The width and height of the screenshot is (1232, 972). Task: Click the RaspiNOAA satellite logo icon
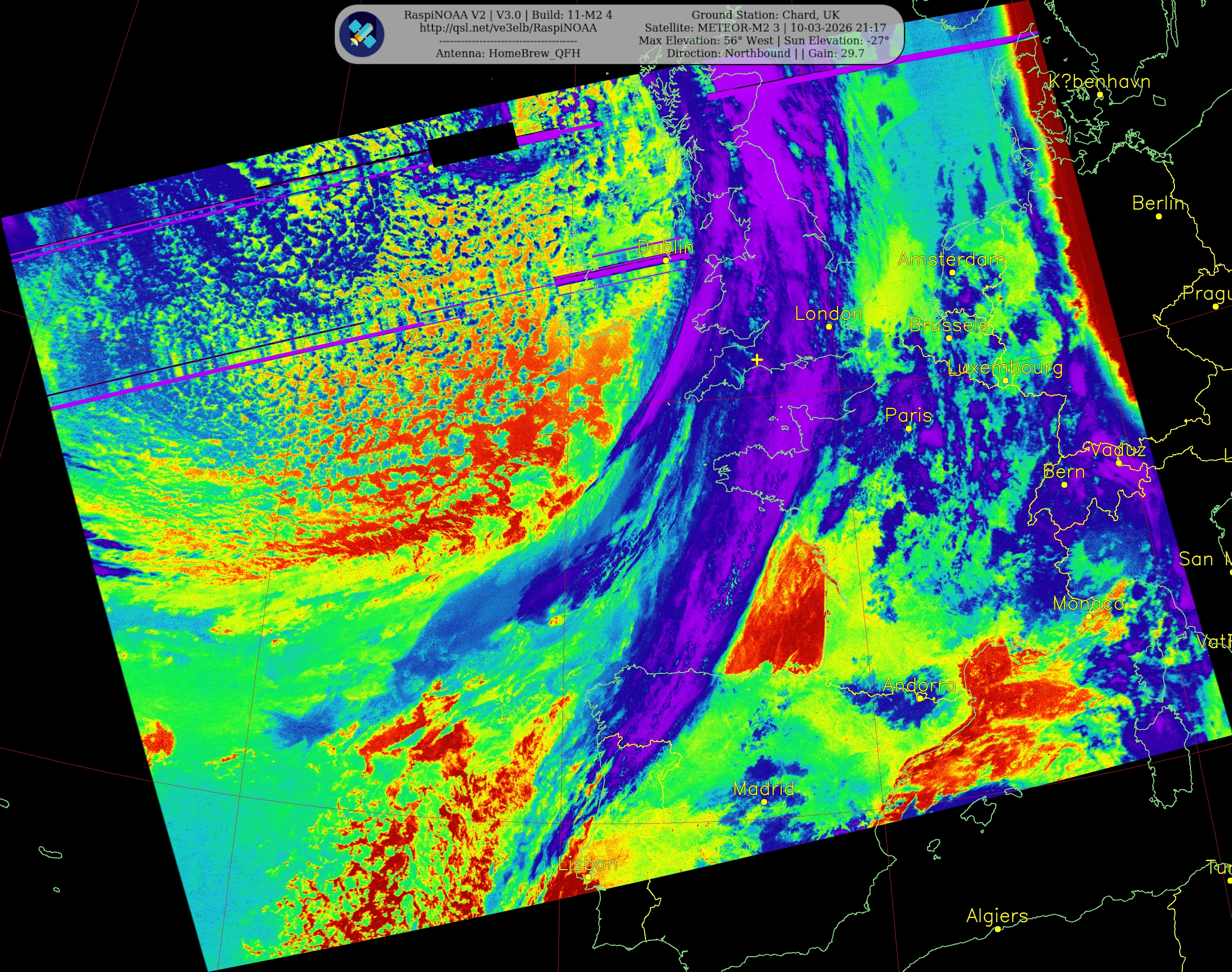point(362,34)
